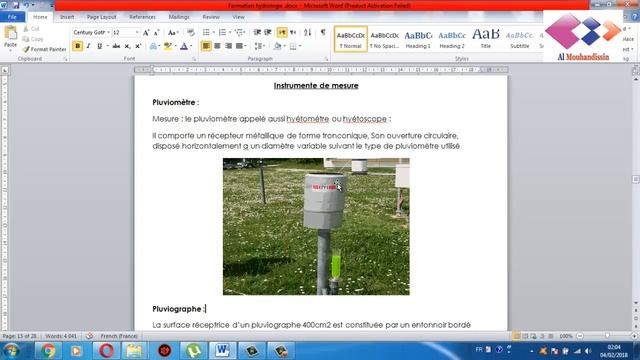
Task: Click the zoom slider in status bar
Action: click(607, 336)
